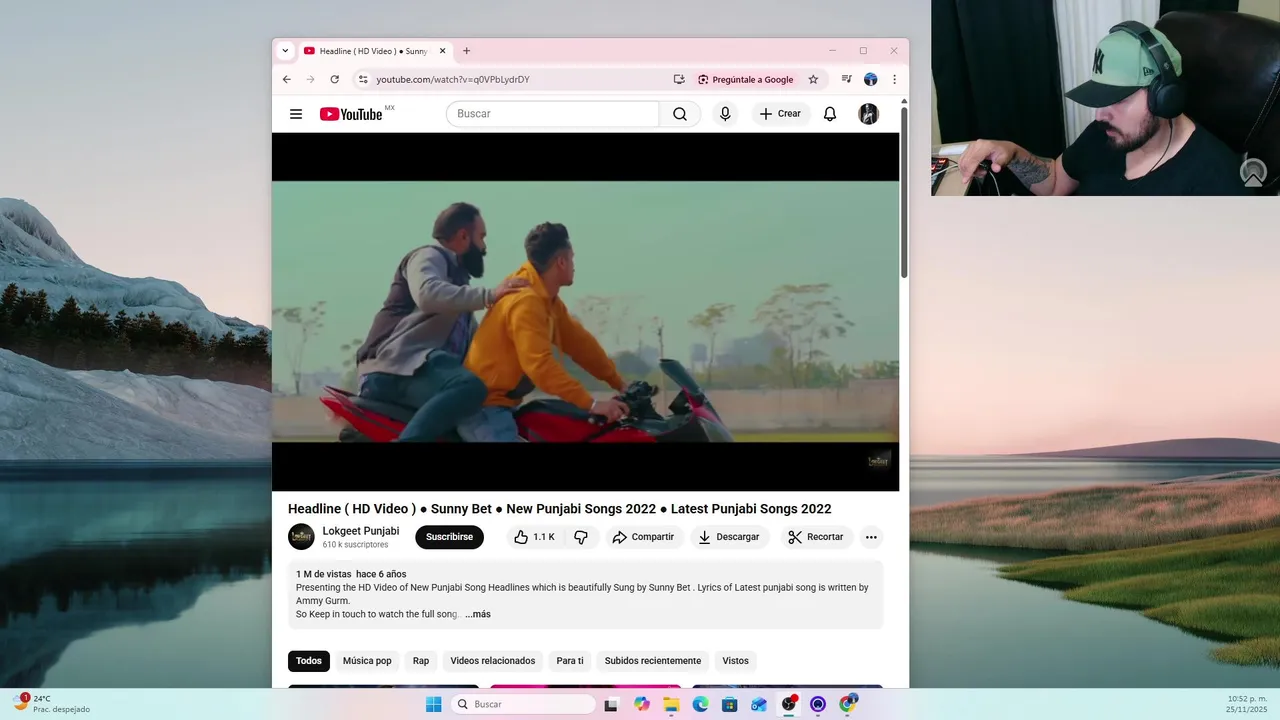Expand Chrome tab search dropdown arrow
Screen dimensions: 1280x720
[x=285, y=51]
